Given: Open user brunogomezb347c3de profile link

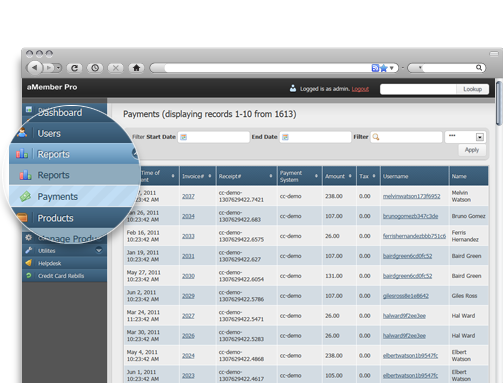Looking at the screenshot, I should coord(410,216).
